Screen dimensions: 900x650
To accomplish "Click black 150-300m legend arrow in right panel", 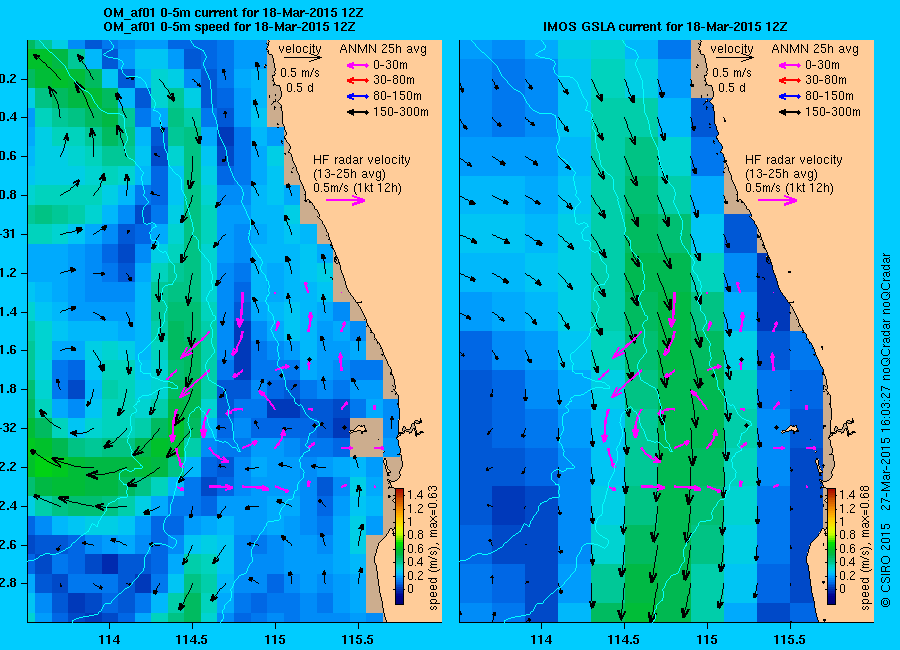I will point(790,113).
